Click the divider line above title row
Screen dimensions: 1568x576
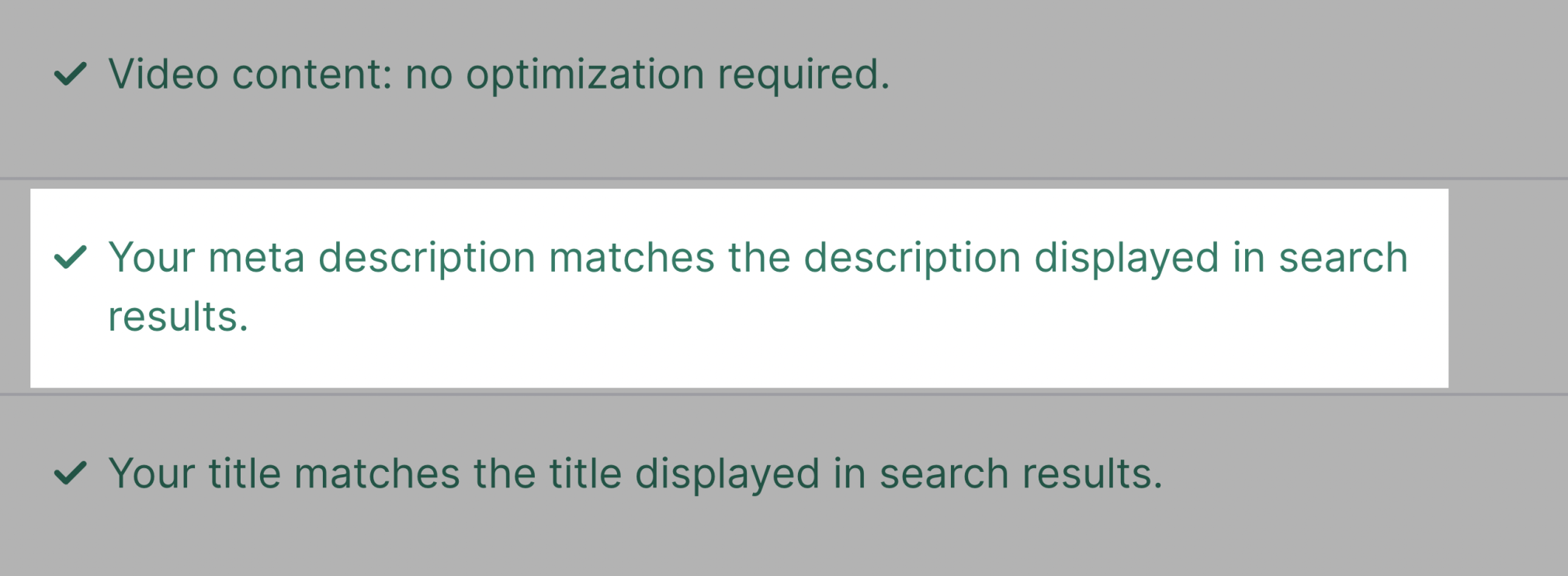point(784,394)
